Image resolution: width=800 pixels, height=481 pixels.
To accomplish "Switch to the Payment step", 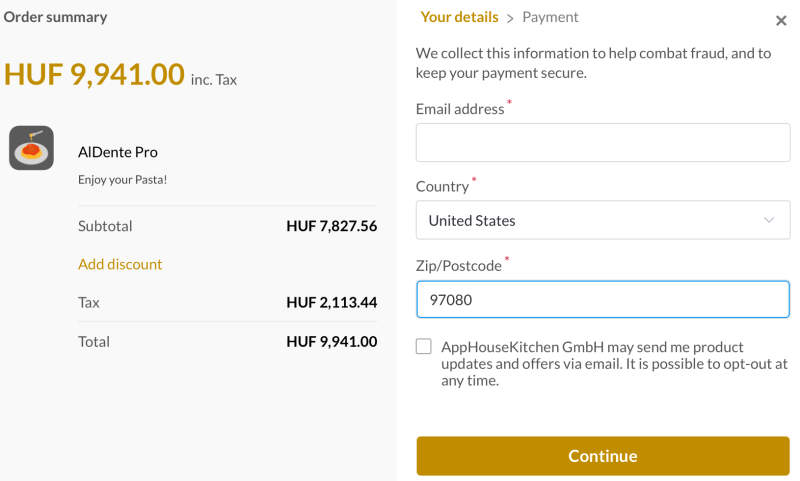I will coord(550,17).
